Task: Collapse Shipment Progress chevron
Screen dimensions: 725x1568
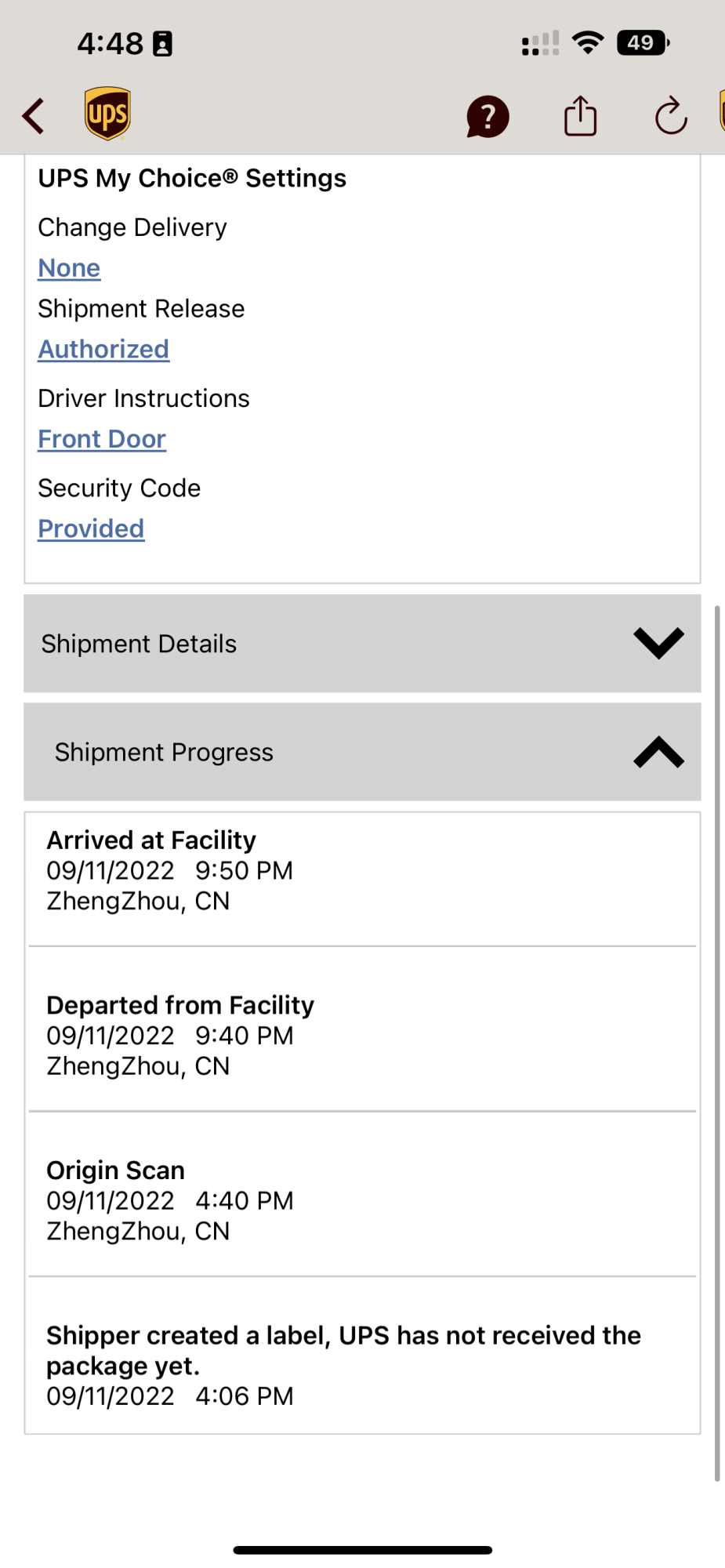Action: (658, 752)
